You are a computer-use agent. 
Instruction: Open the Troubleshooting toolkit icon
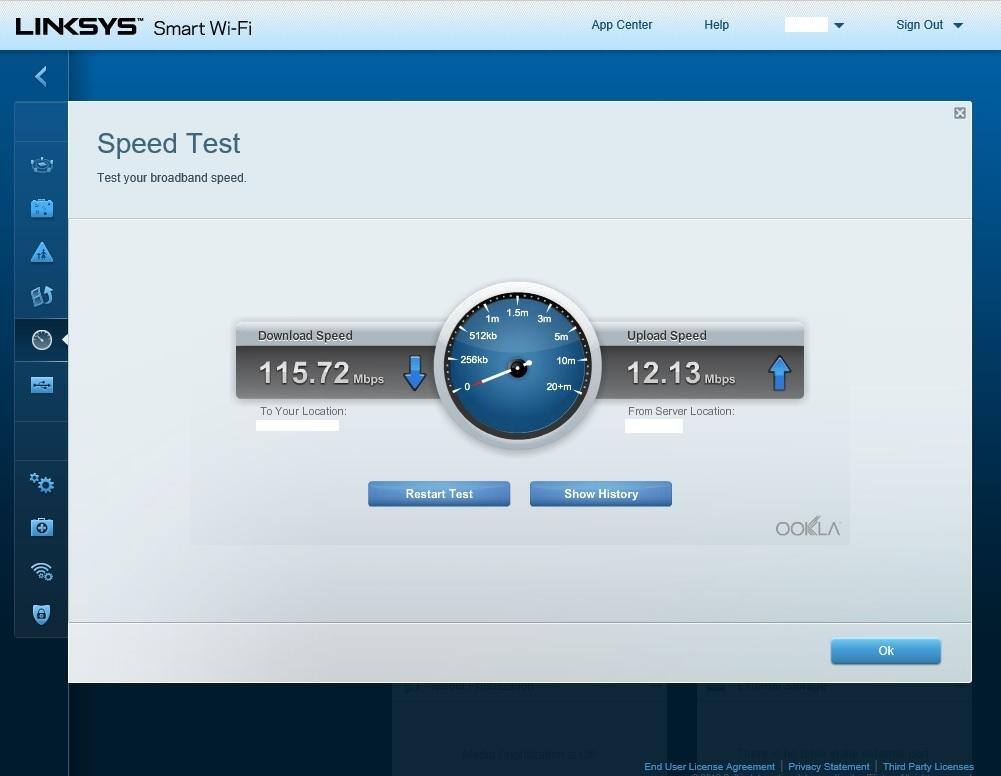[x=41, y=527]
